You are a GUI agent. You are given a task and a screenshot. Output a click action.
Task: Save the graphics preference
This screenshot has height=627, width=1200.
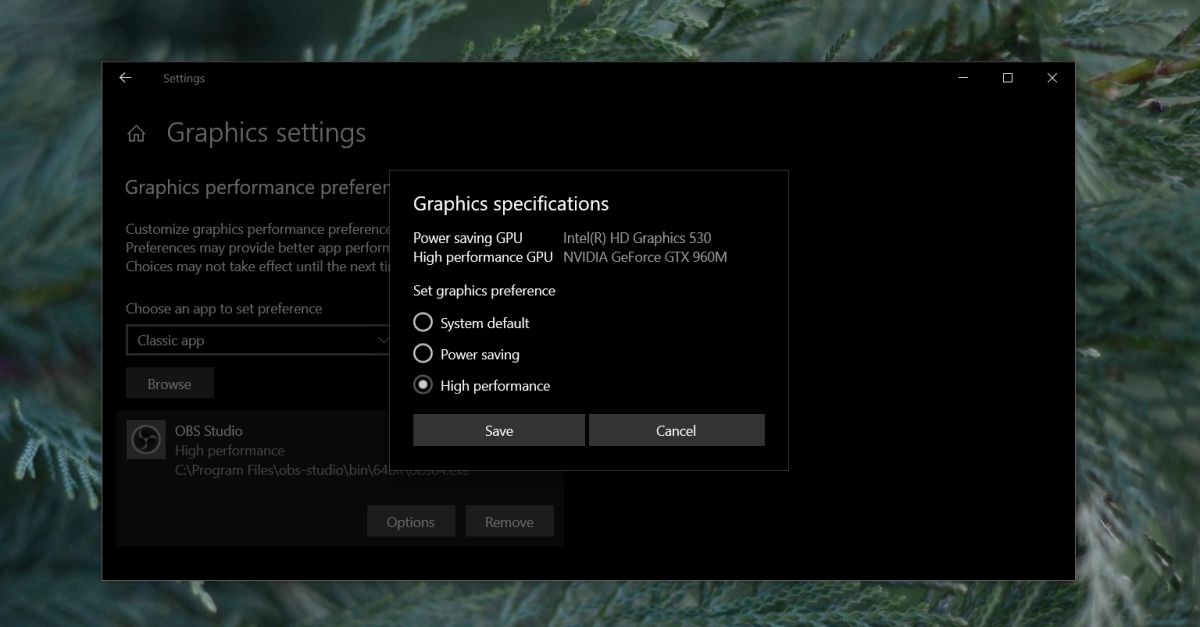point(499,430)
